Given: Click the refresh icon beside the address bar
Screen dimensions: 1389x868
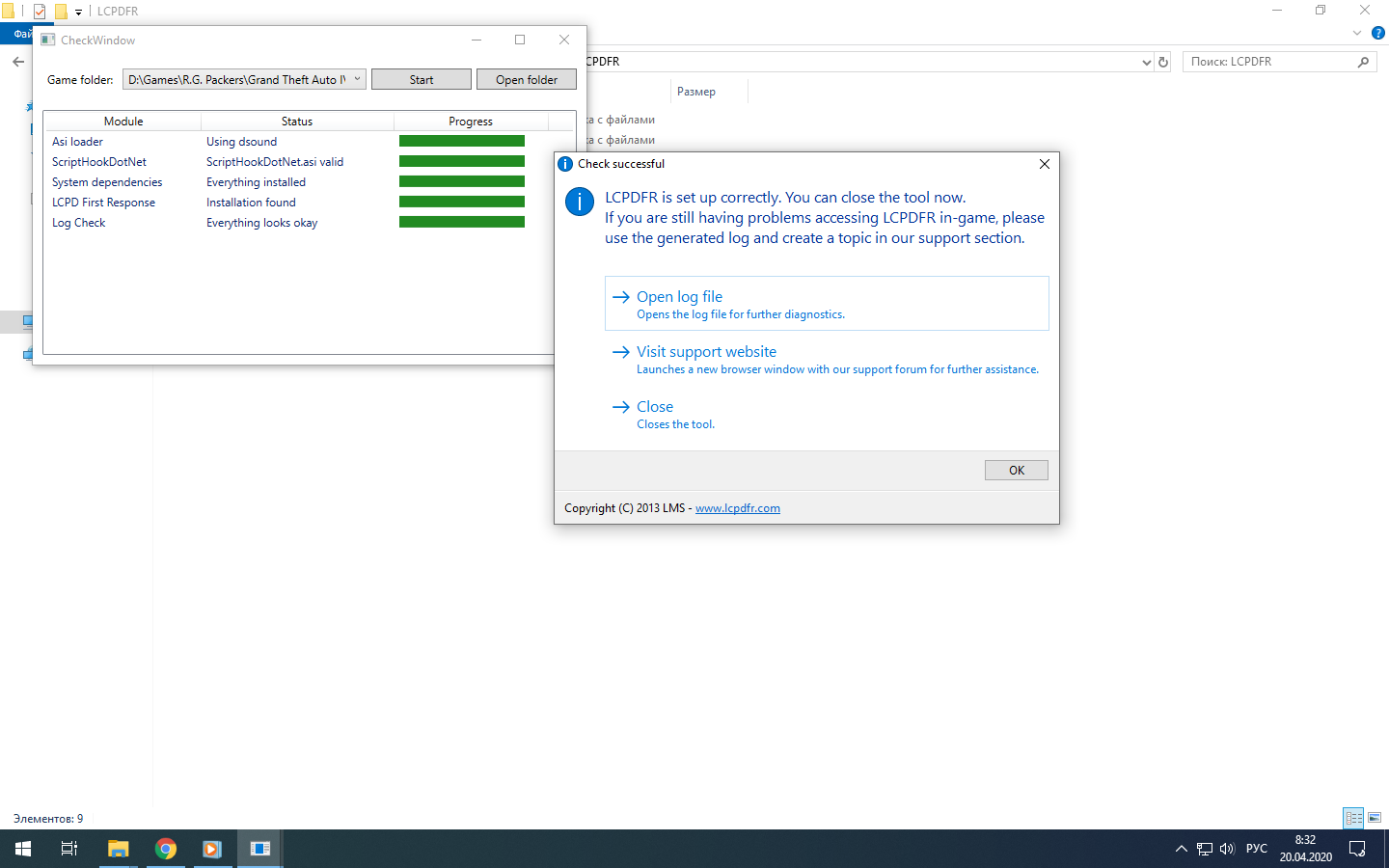Looking at the screenshot, I should coord(1163,62).
